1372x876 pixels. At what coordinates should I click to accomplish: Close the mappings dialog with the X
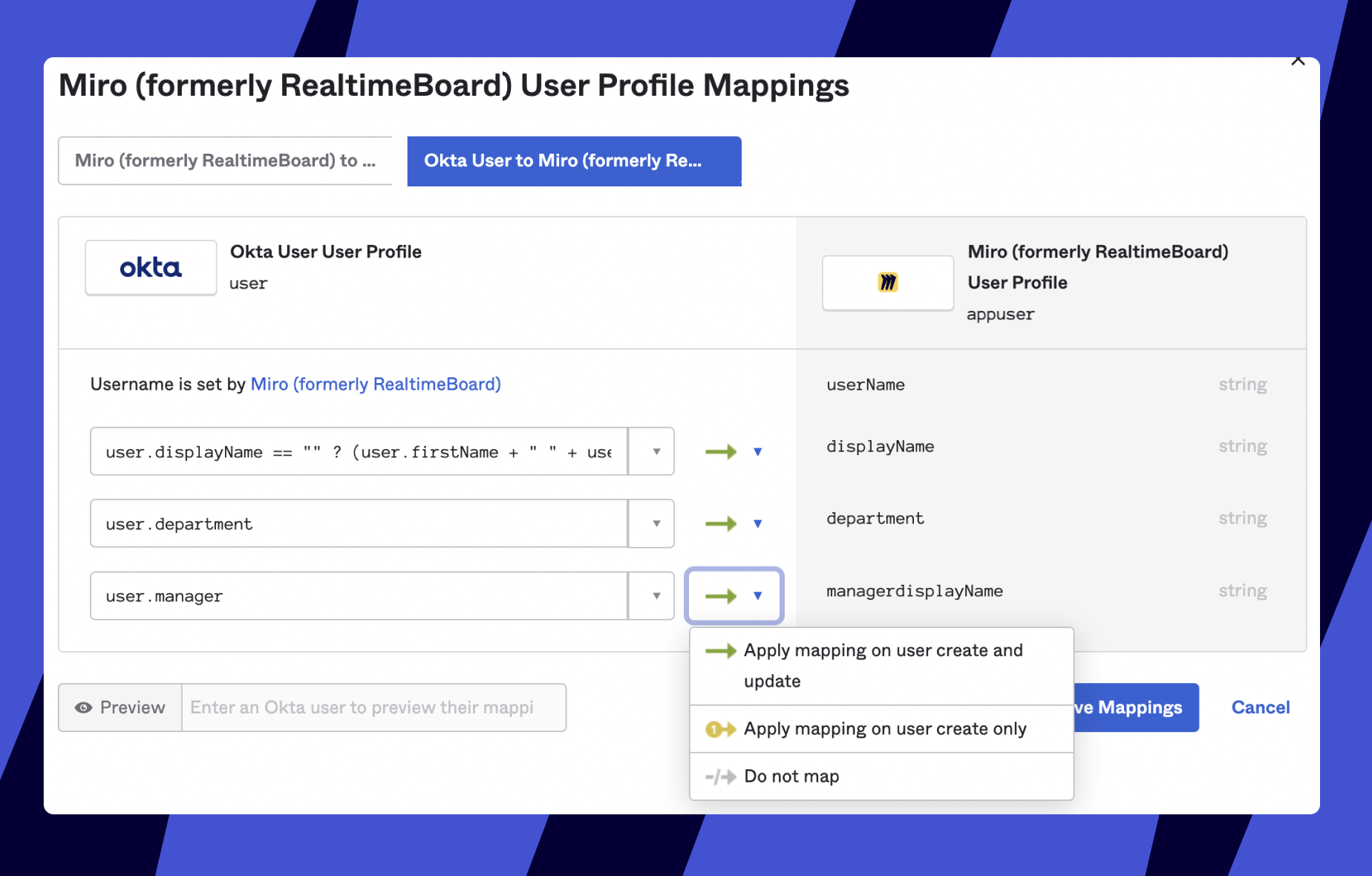click(1298, 60)
